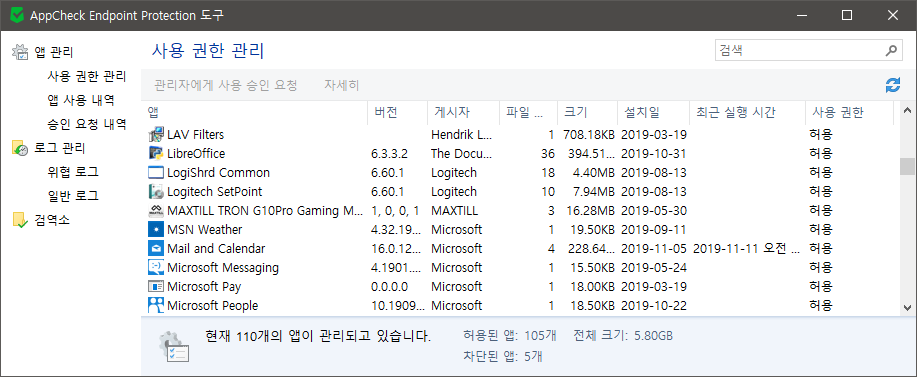Viewport: 917px width, 377px height.
Task: Click the Microsoft Messaging app icon
Action: [x=156, y=267]
